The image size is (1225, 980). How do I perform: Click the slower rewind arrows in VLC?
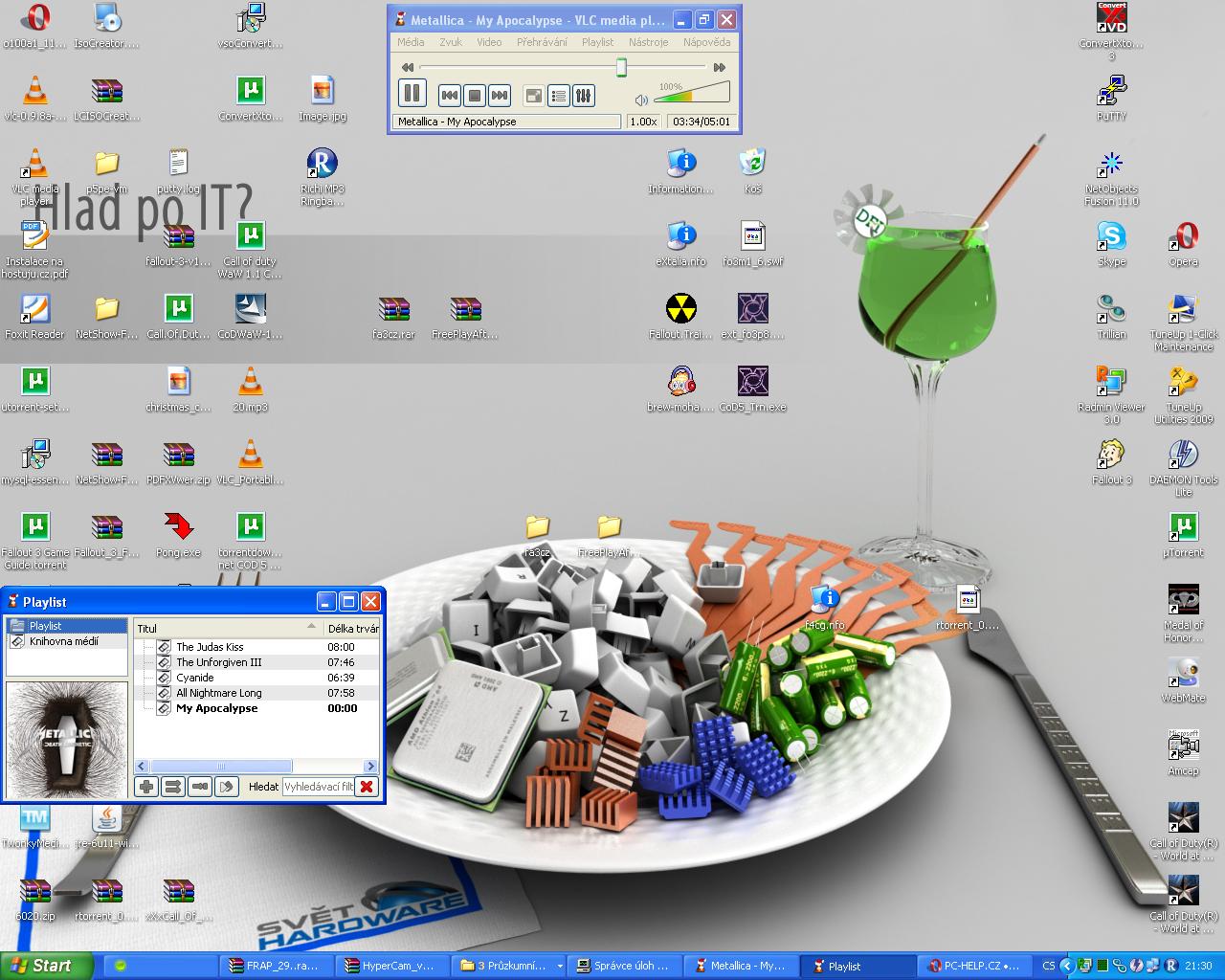(408, 67)
